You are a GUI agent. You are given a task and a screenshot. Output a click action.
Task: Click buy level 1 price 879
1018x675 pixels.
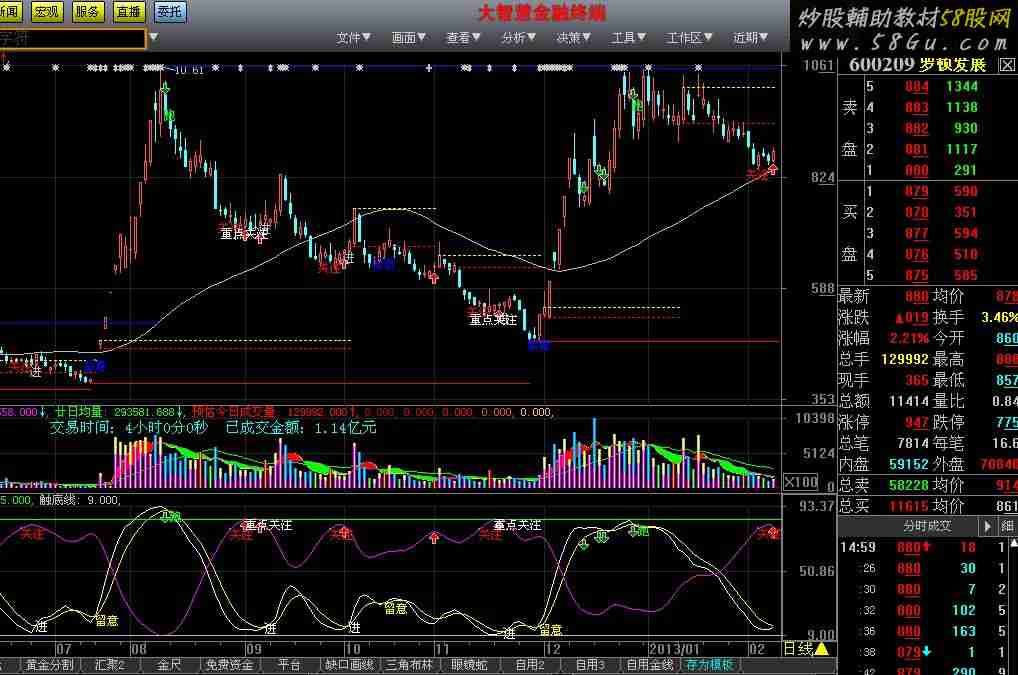pos(917,191)
